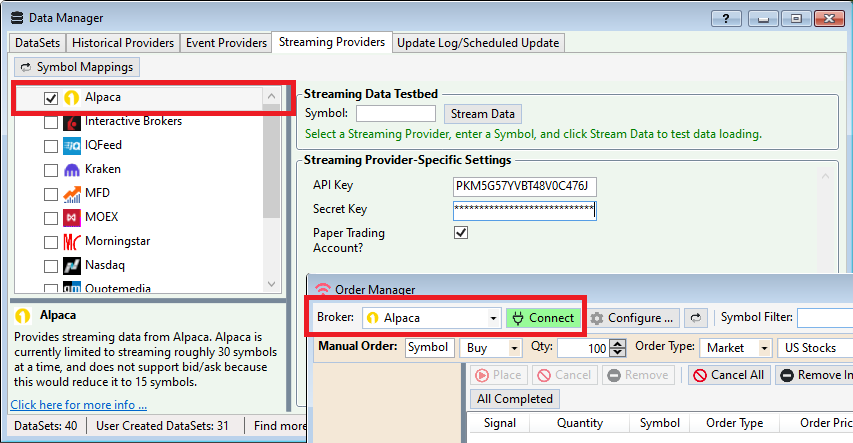Click the scroll down arrow of provider list
This screenshot has height=443, width=853.
271,284
